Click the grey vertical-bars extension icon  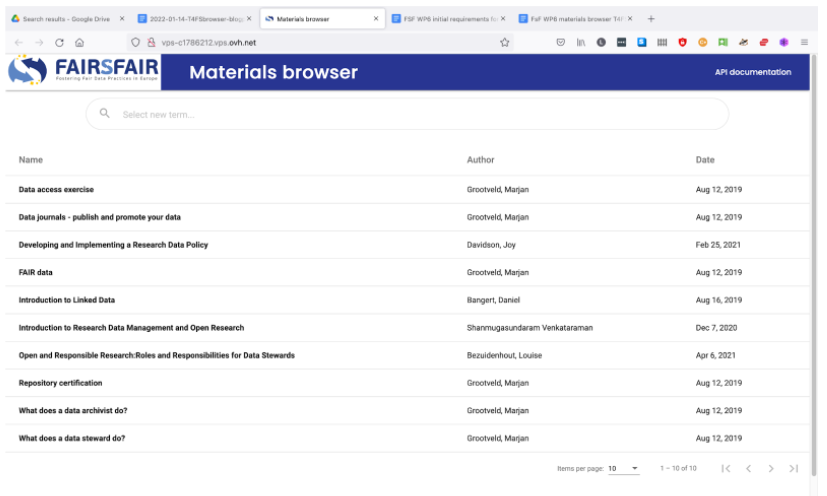(662, 42)
